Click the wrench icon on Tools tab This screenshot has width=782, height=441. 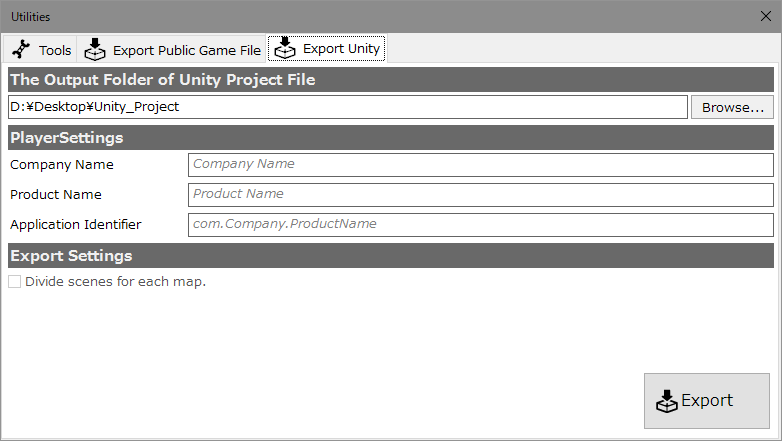point(21,49)
